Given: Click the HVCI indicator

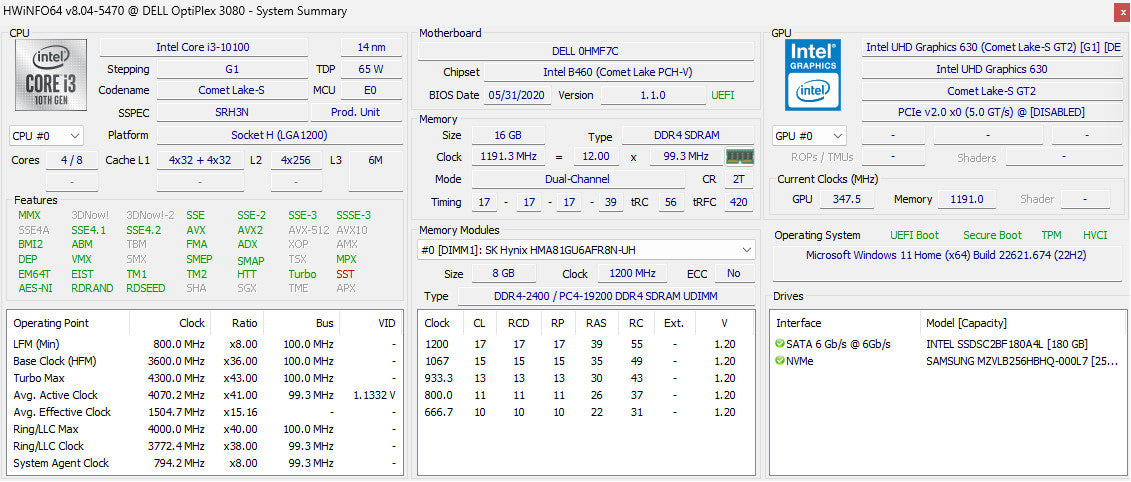Looking at the screenshot, I should [x=1095, y=235].
